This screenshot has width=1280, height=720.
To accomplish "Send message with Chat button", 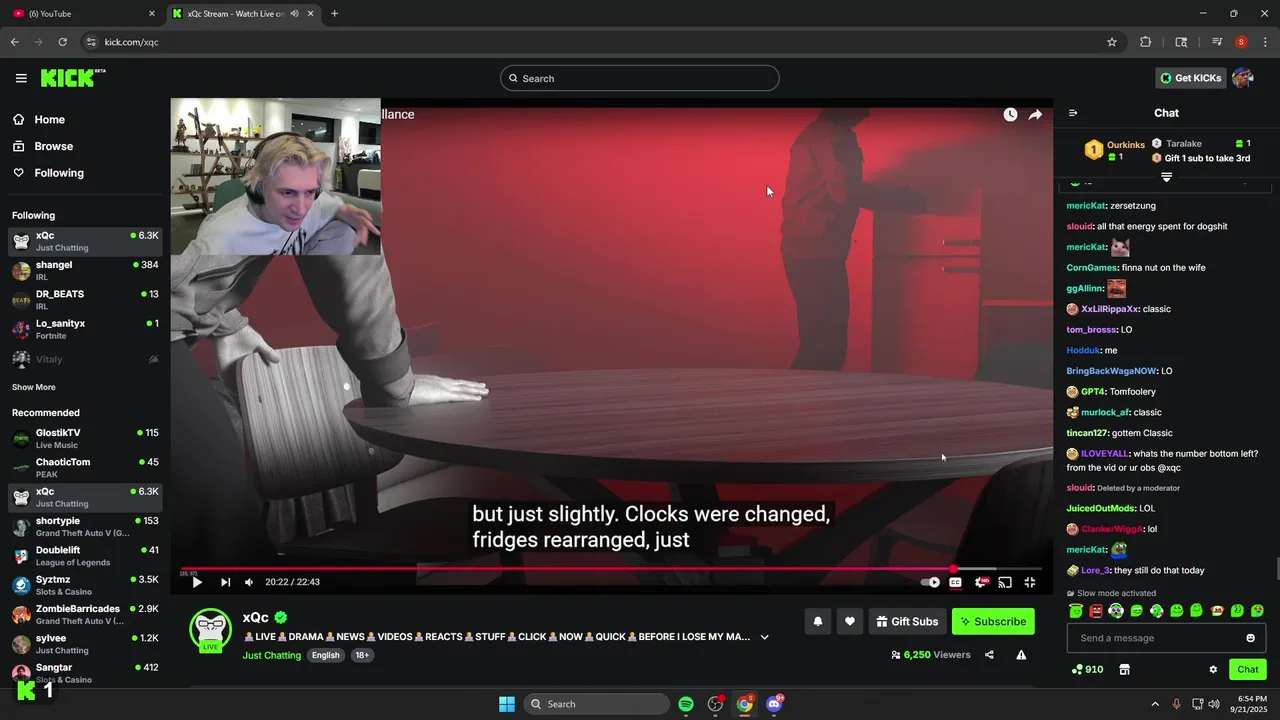I will pos(1248,669).
